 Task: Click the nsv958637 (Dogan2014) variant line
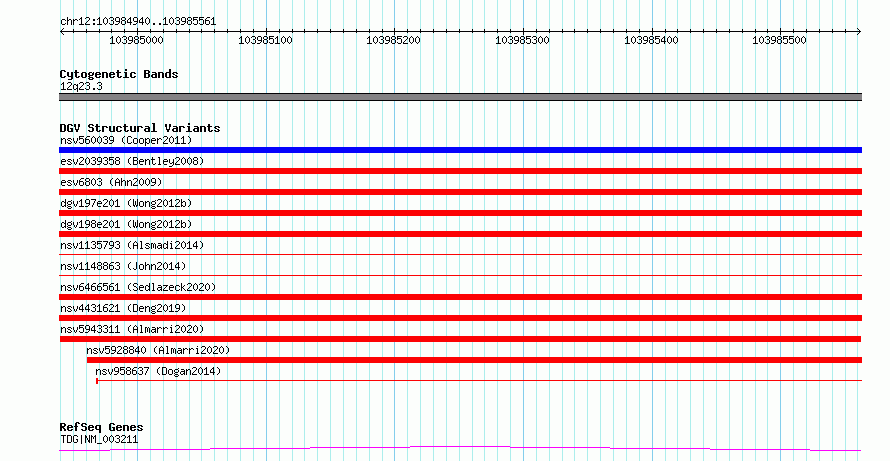point(478,380)
